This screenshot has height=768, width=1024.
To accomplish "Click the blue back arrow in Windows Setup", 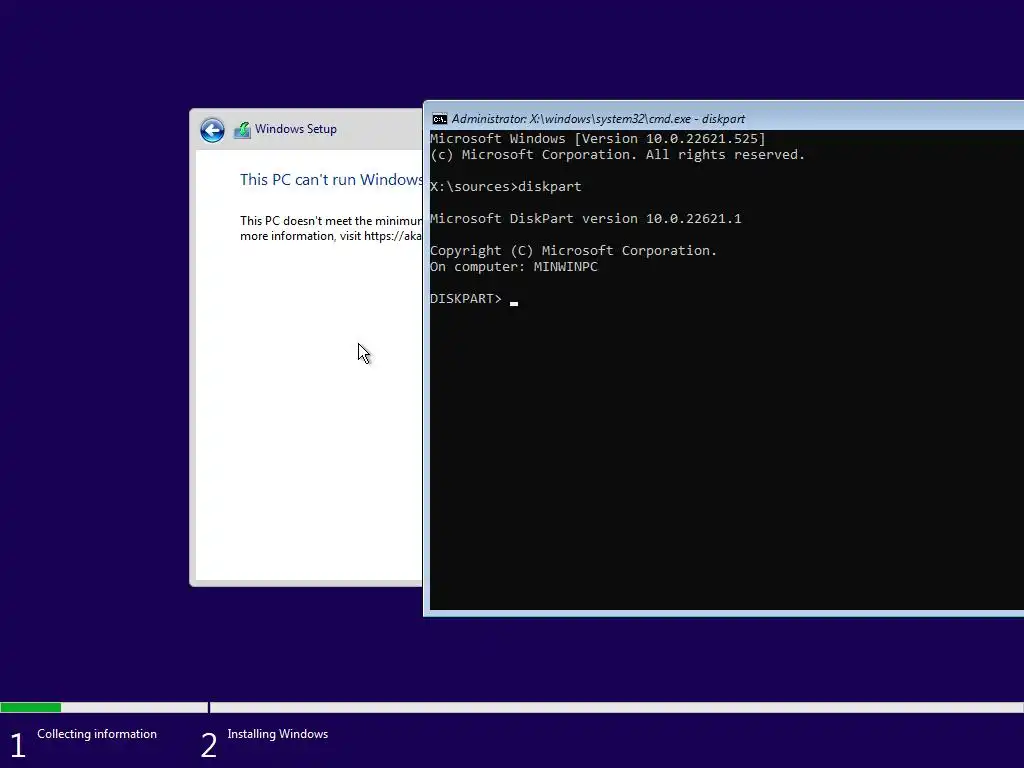I will [x=212, y=130].
